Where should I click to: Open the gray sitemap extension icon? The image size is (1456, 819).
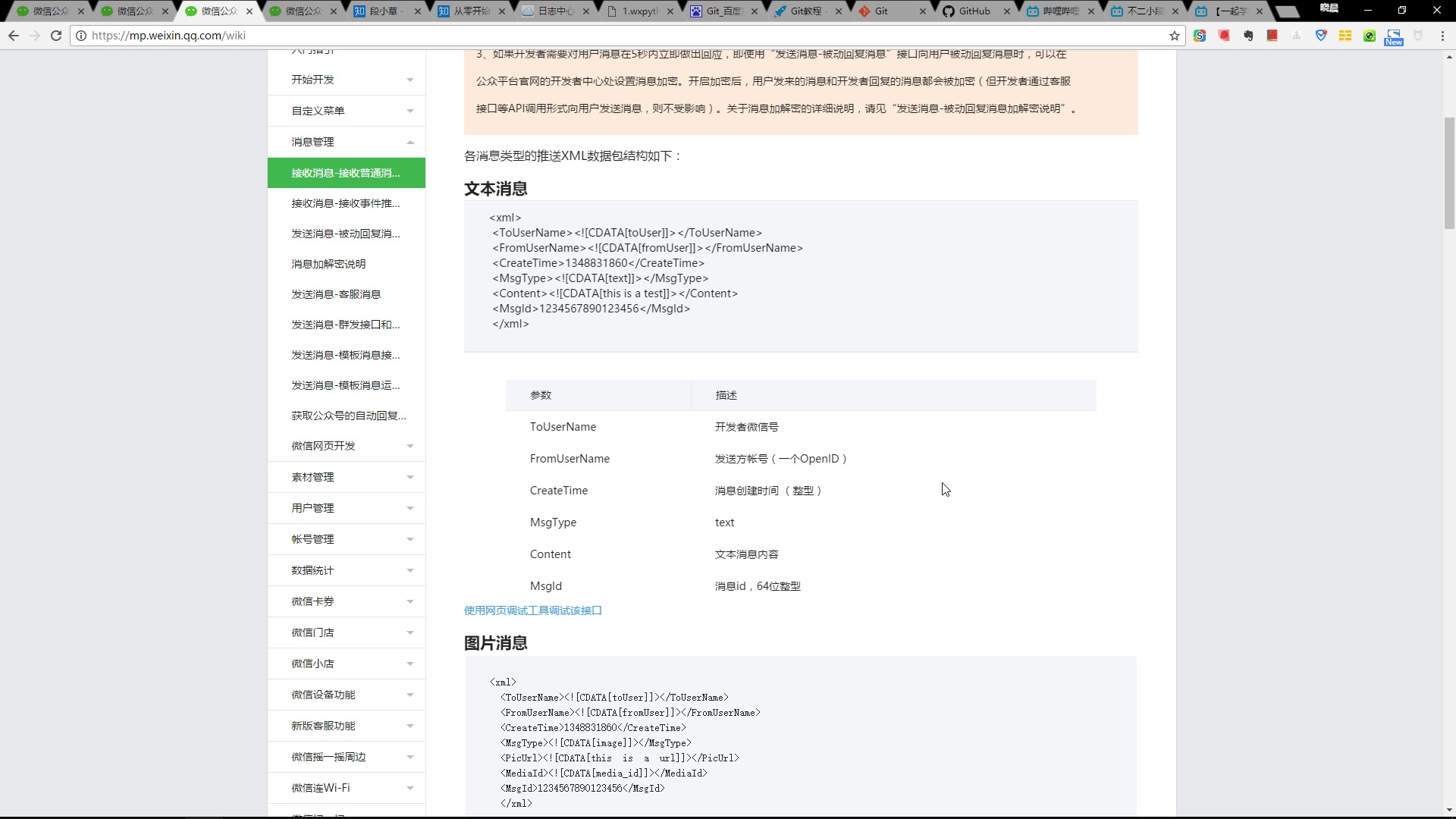(1297, 36)
